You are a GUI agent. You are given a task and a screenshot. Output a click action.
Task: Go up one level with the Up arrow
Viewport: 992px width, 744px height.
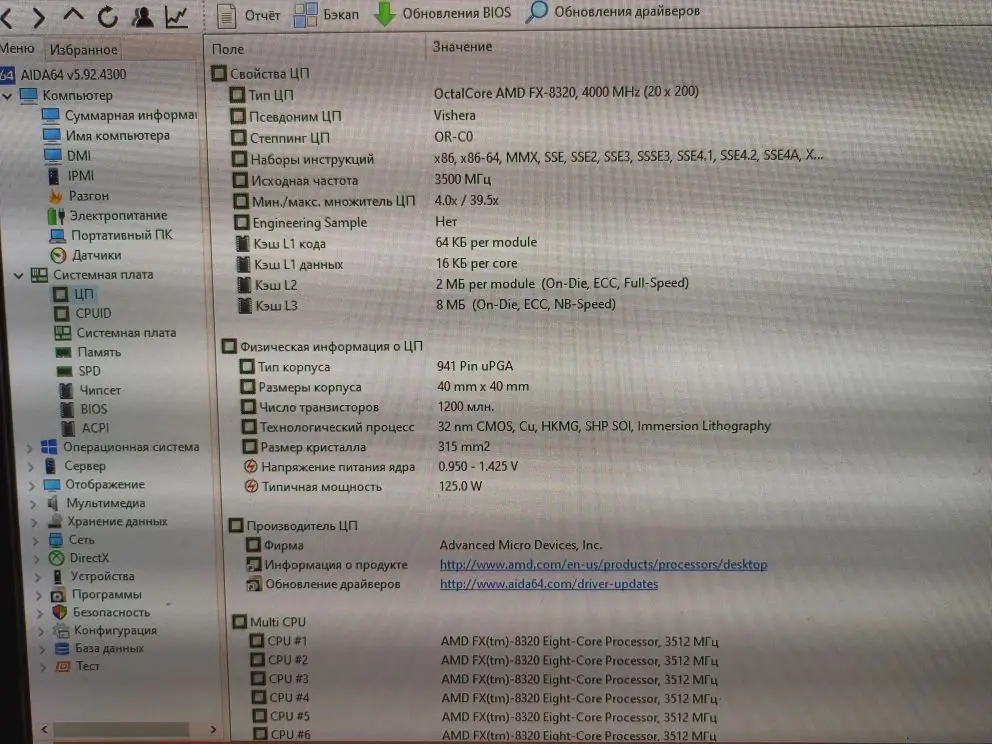tap(73, 15)
